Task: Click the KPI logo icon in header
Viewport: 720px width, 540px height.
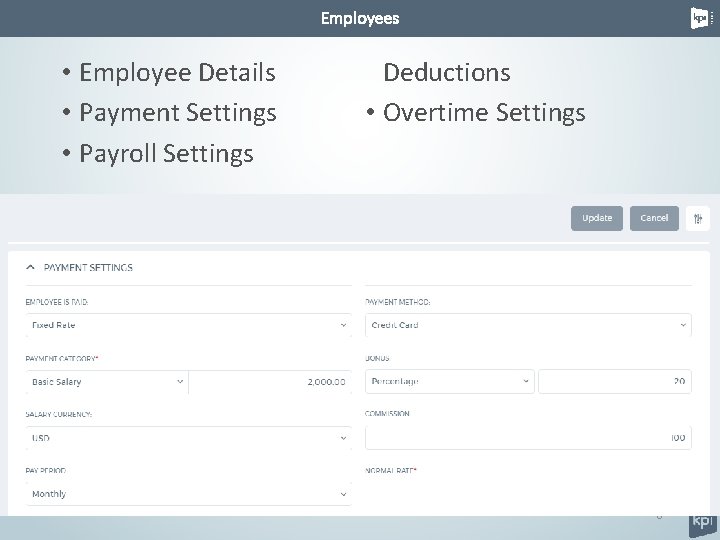Action: tap(701, 18)
